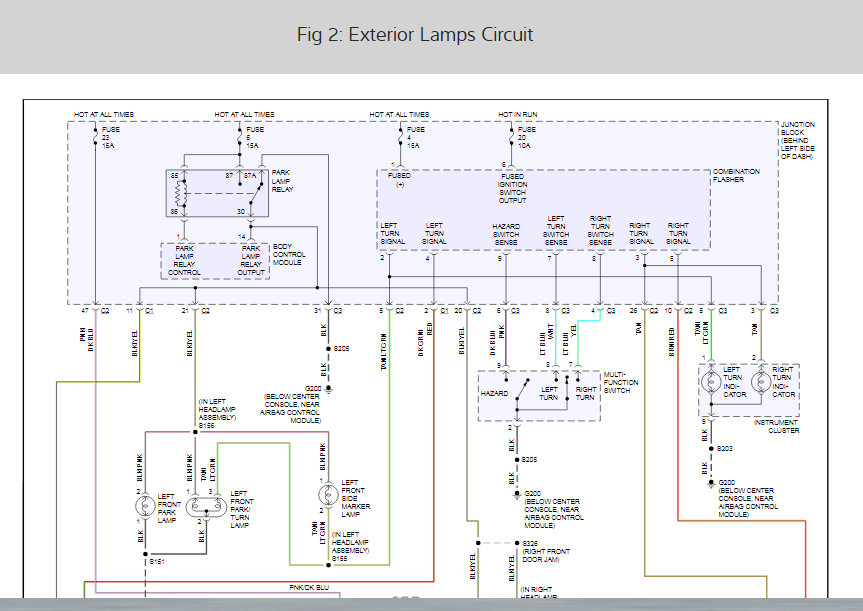
Task: Select the 'FUSE 20 10A' label
Action: [x=526, y=138]
